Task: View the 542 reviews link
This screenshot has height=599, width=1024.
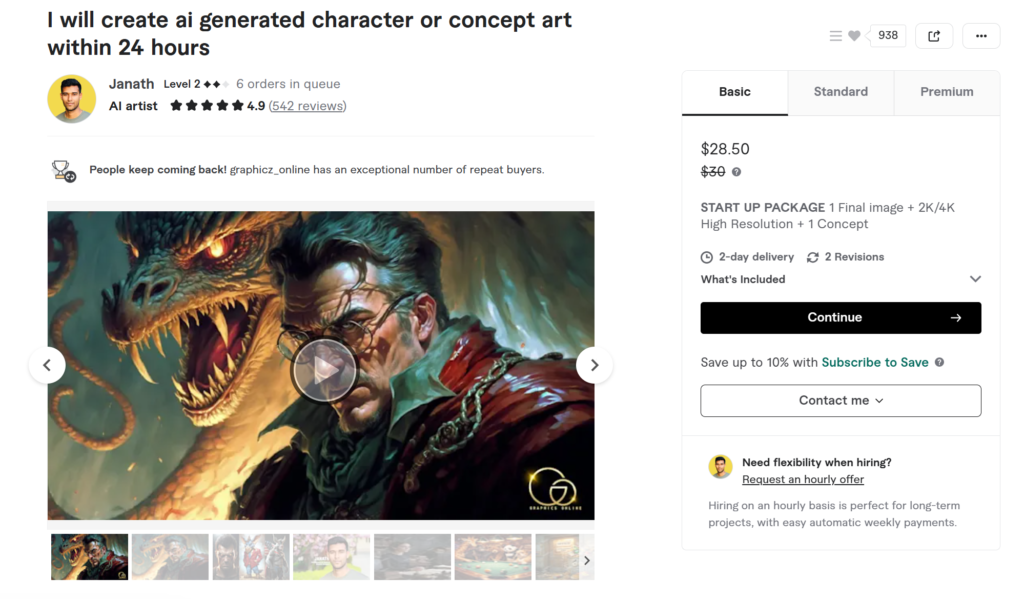Action: coord(307,105)
